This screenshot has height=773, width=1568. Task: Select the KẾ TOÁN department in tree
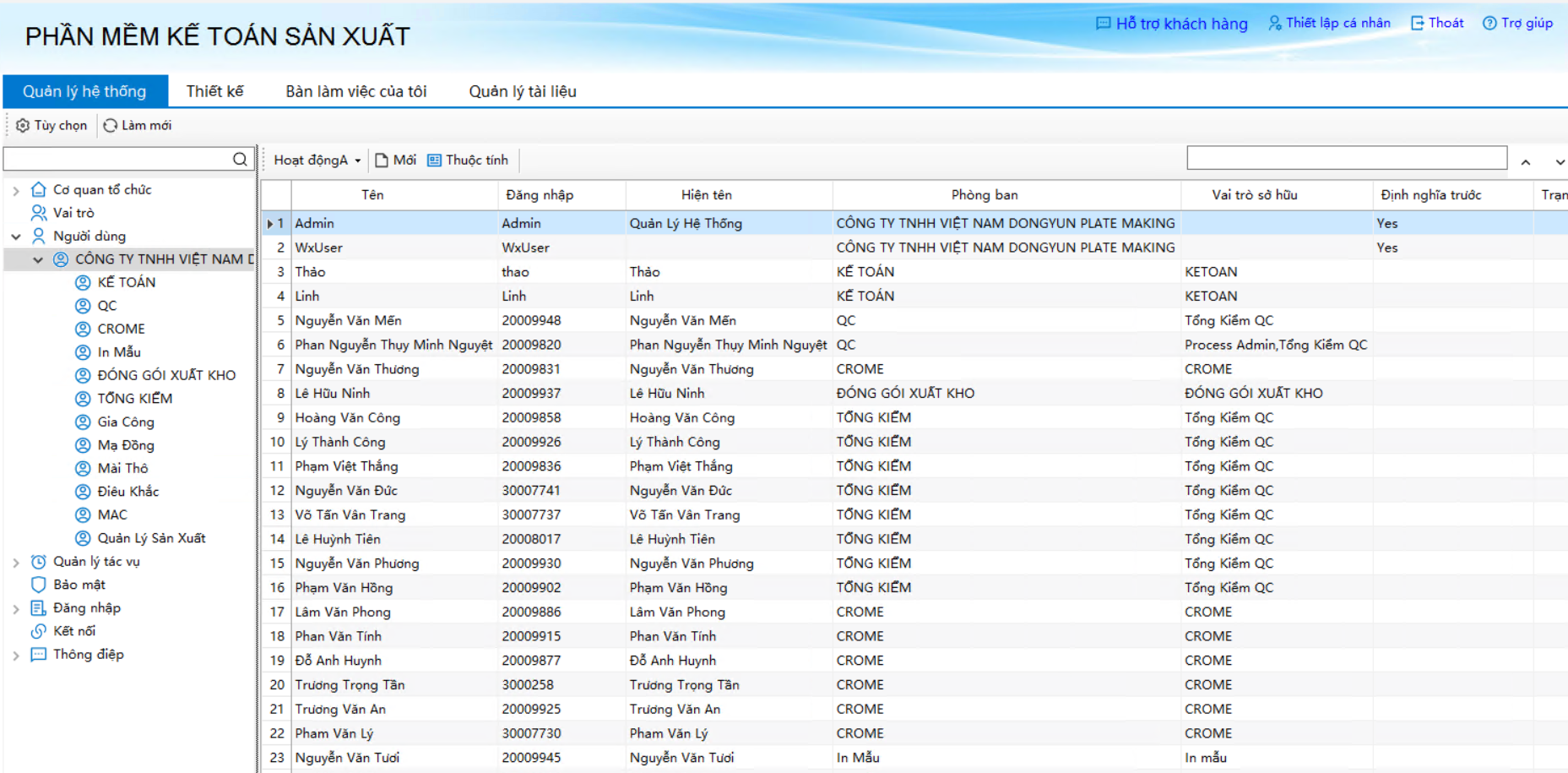point(126,282)
